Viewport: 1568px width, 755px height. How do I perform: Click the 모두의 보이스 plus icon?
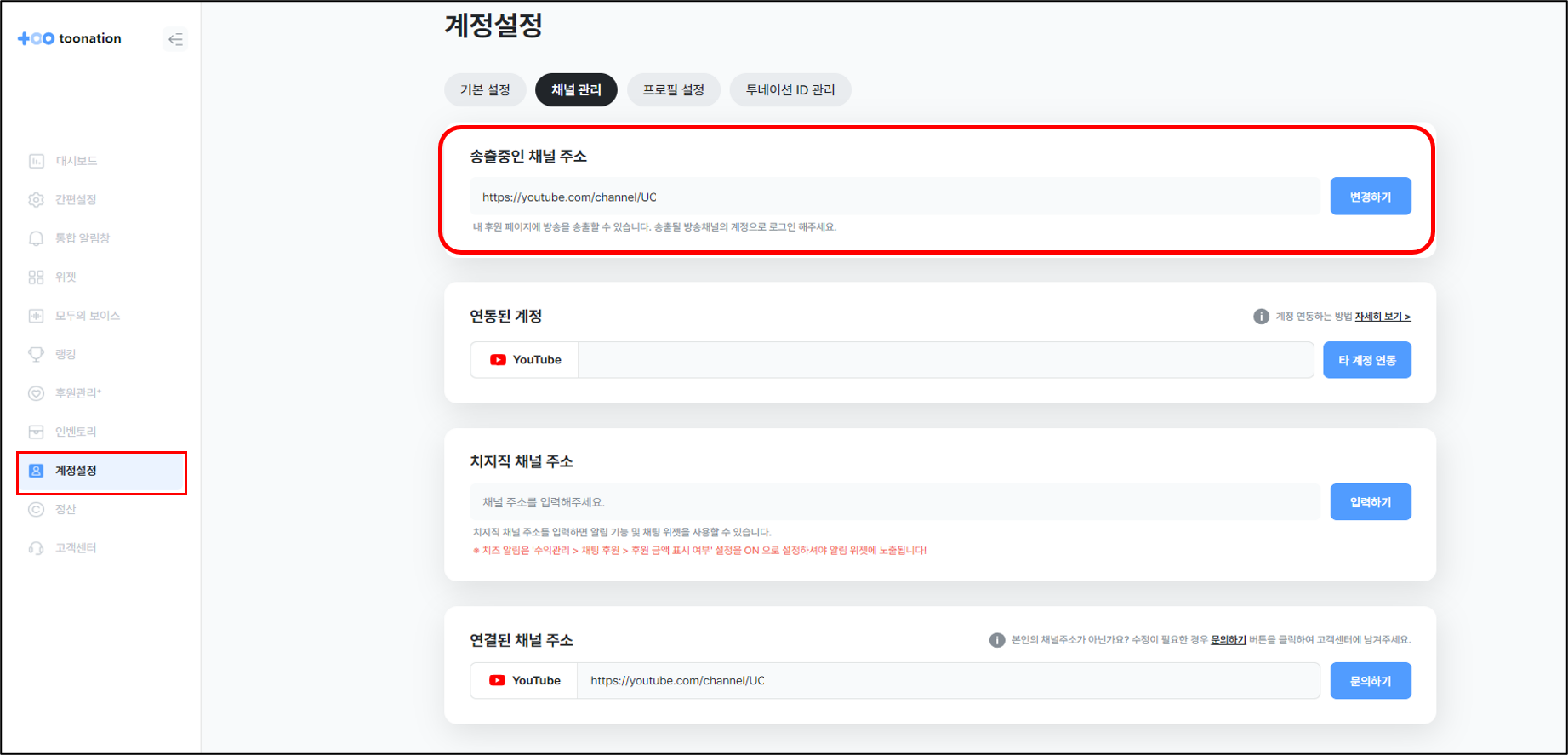click(36, 316)
